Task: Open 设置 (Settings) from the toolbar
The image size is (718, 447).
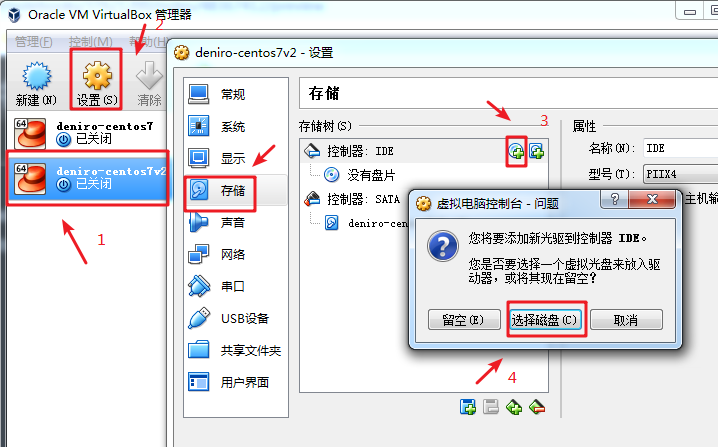Action: point(97,83)
